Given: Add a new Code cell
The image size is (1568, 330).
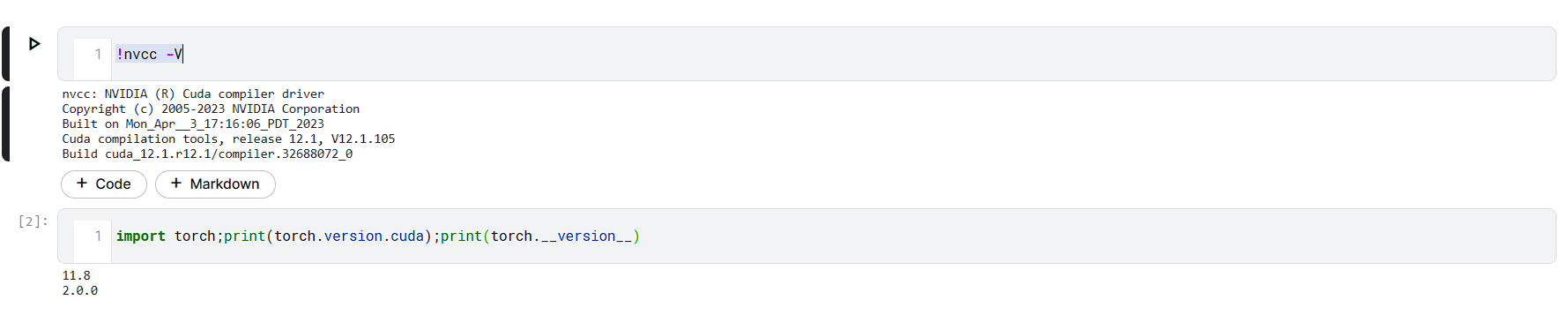Looking at the screenshot, I should pos(104,184).
